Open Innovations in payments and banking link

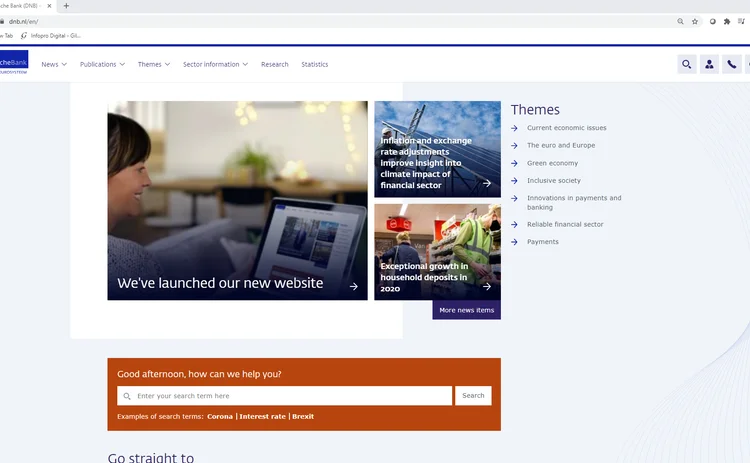pos(574,202)
